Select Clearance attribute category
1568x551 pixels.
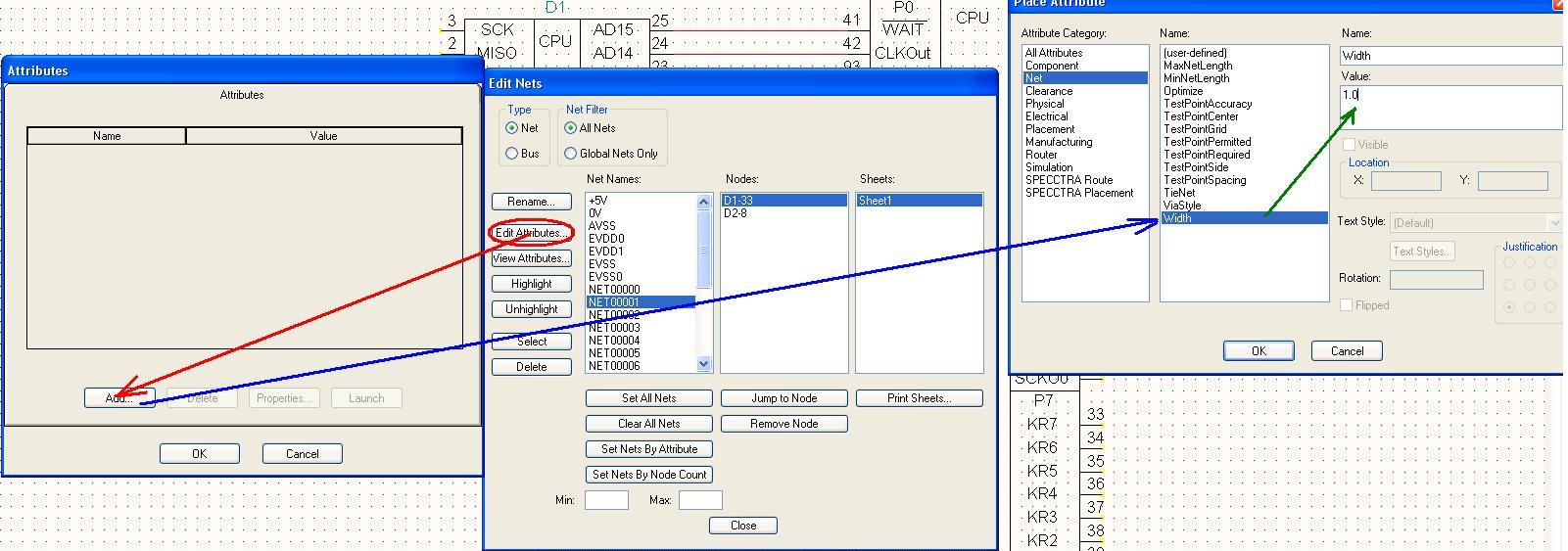[1048, 91]
